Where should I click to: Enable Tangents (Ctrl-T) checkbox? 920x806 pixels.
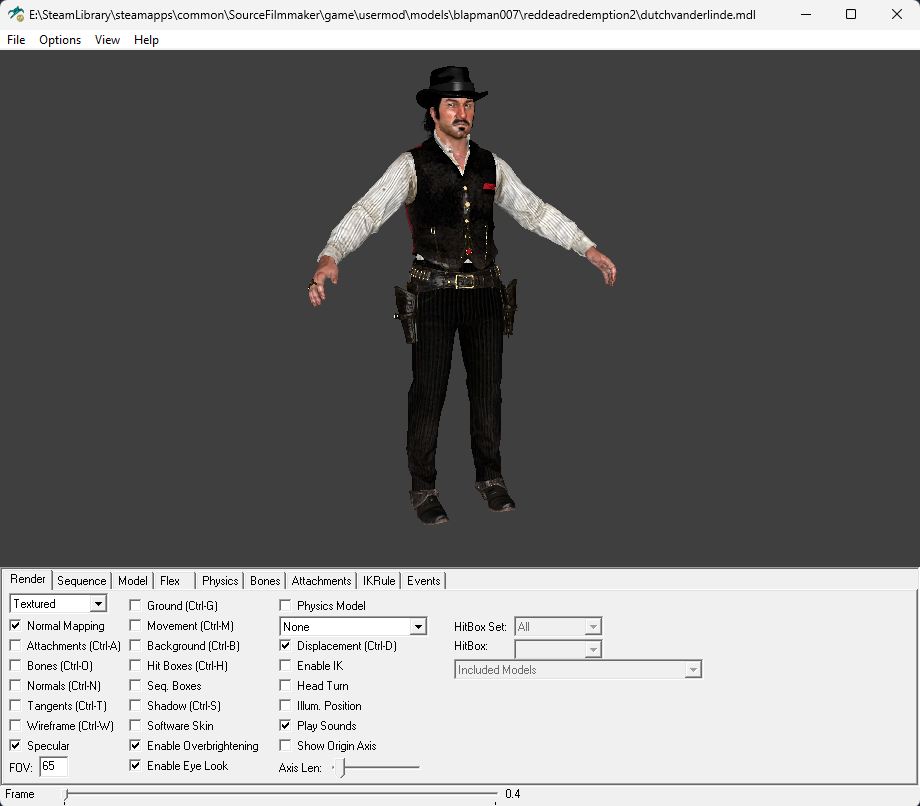(x=15, y=706)
